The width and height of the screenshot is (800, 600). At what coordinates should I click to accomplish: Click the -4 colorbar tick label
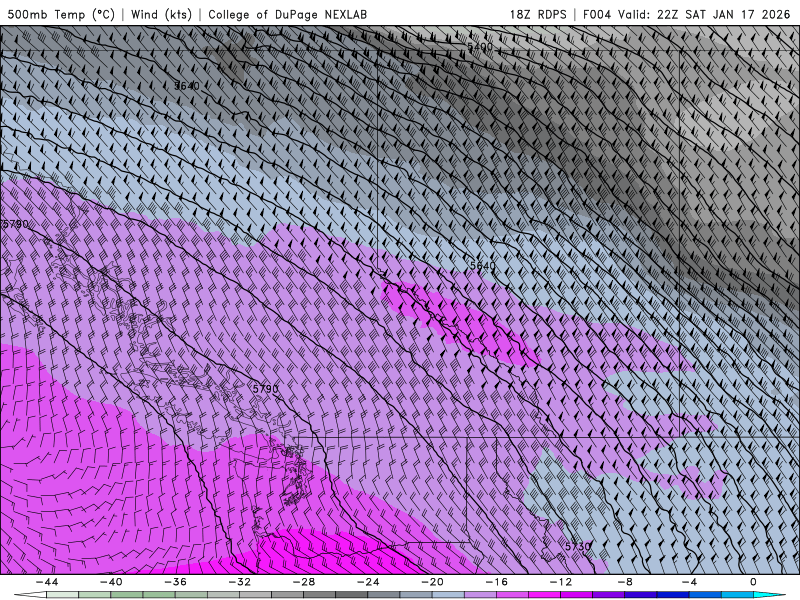(x=690, y=582)
